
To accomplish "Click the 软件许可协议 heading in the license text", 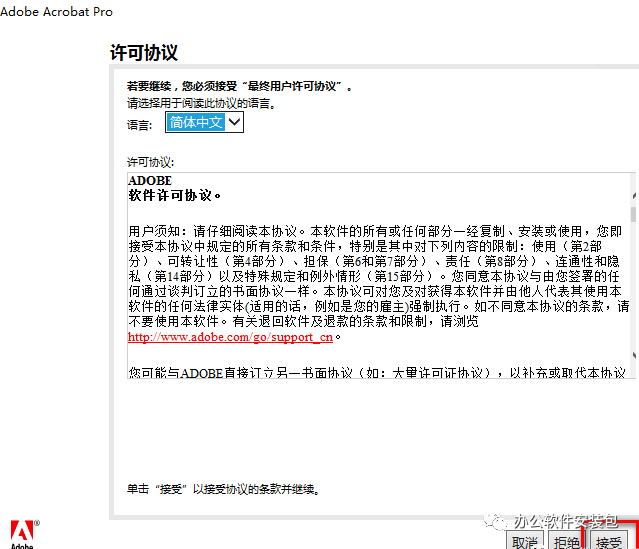I will (174, 196).
